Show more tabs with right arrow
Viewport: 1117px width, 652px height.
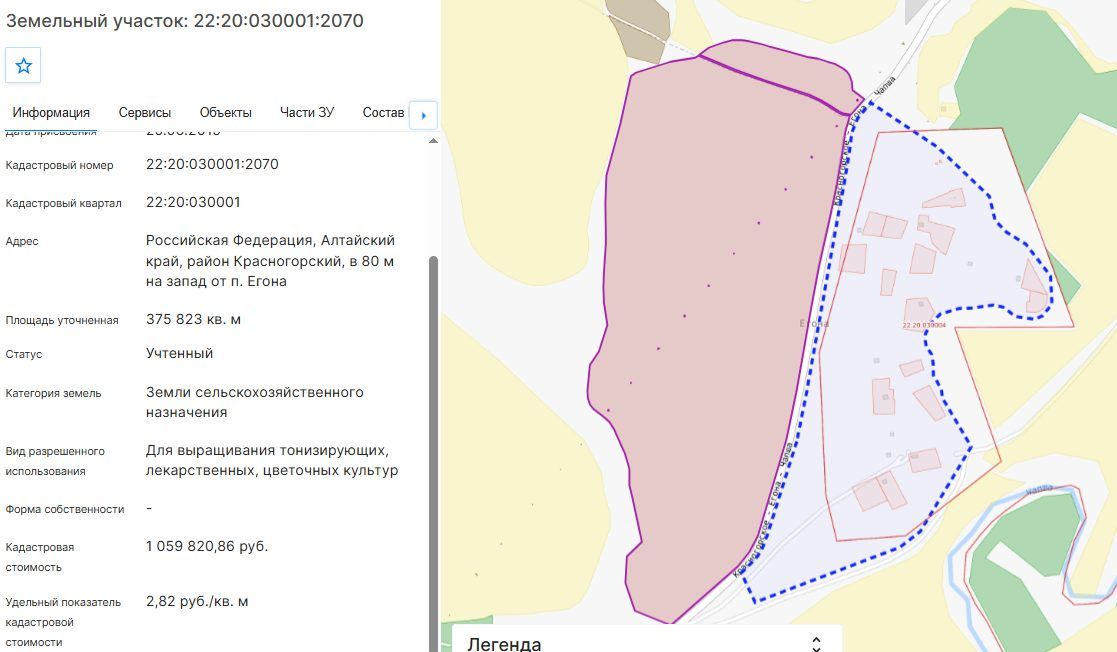pos(423,115)
